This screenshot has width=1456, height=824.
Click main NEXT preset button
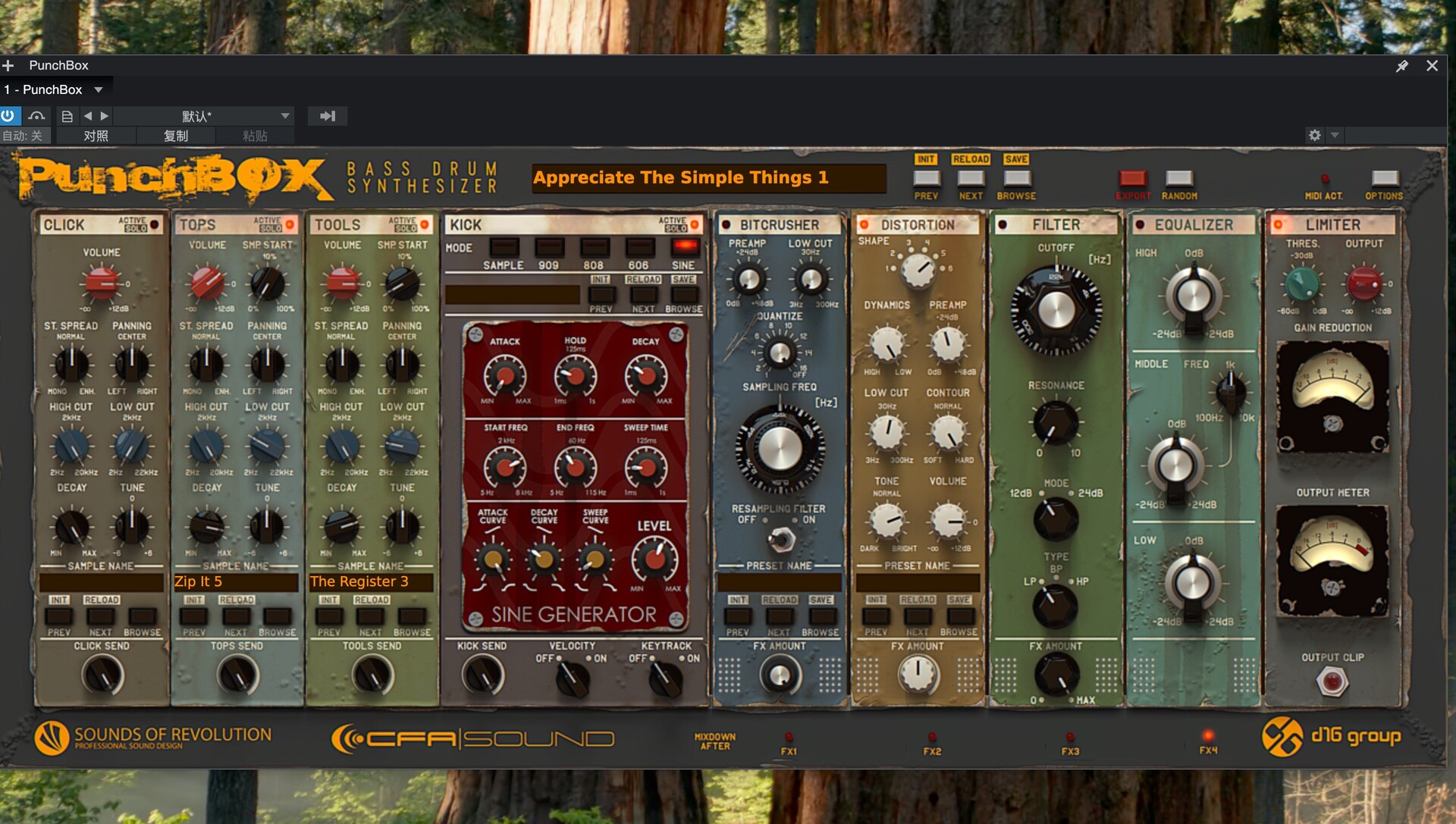click(x=971, y=179)
